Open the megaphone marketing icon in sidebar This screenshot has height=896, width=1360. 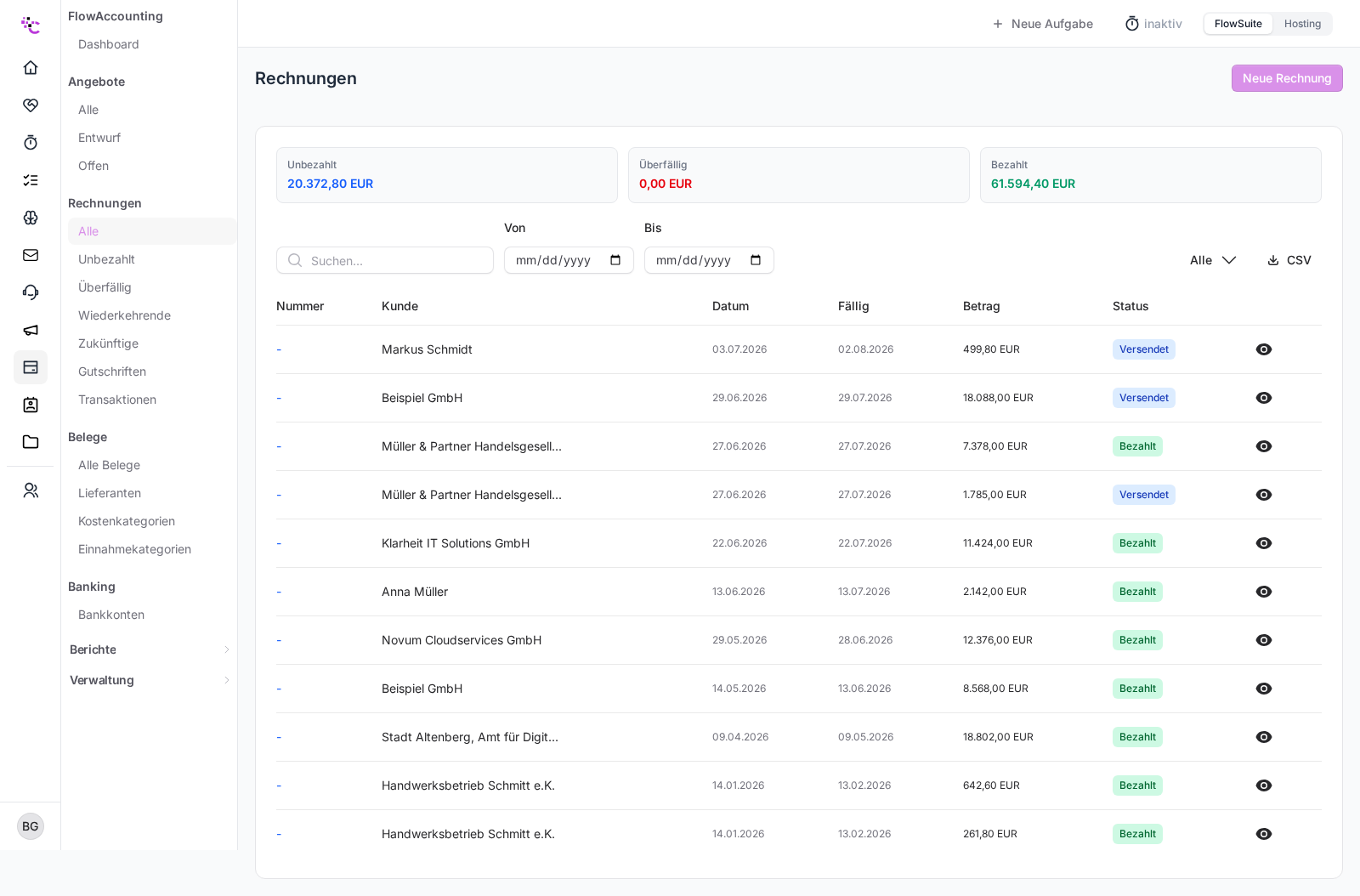click(x=31, y=330)
